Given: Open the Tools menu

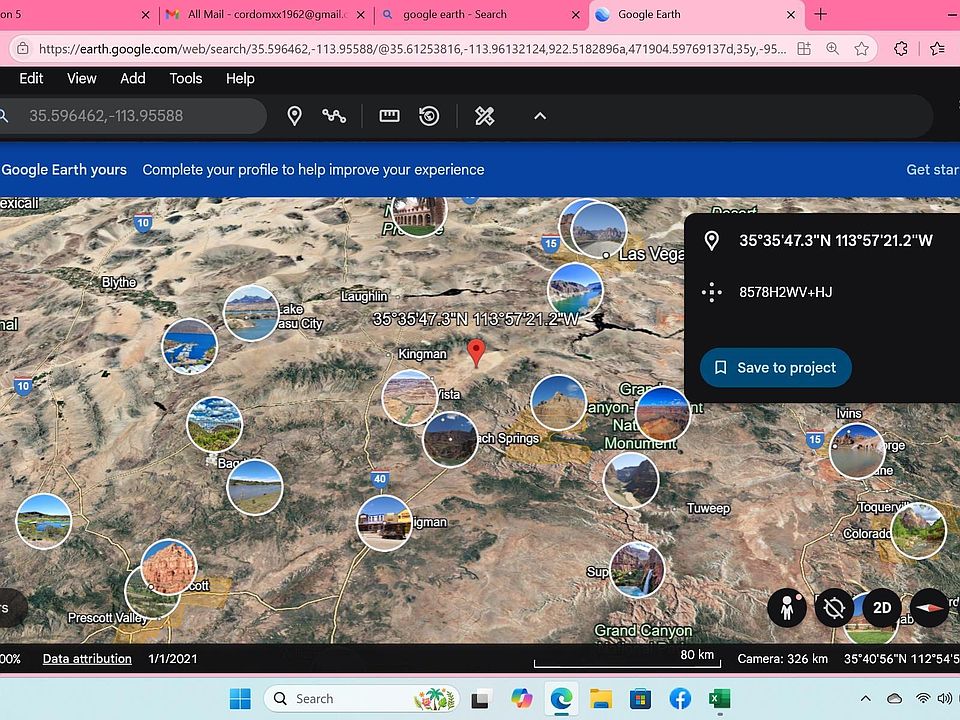Looking at the screenshot, I should point(186,78).
